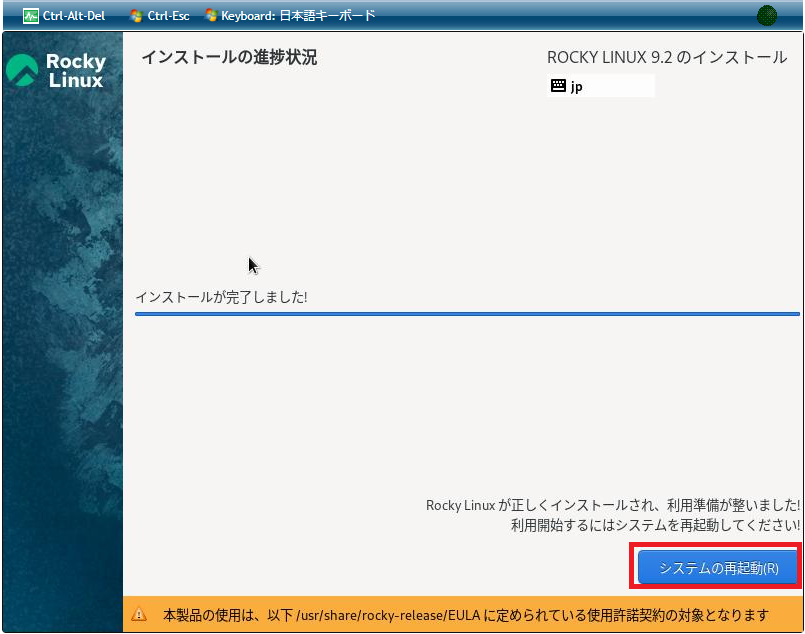The height and width of the screenshot is (634, 805).
Task: Click the インストールが完了しました! status message
Action: [x=221, y=297]
